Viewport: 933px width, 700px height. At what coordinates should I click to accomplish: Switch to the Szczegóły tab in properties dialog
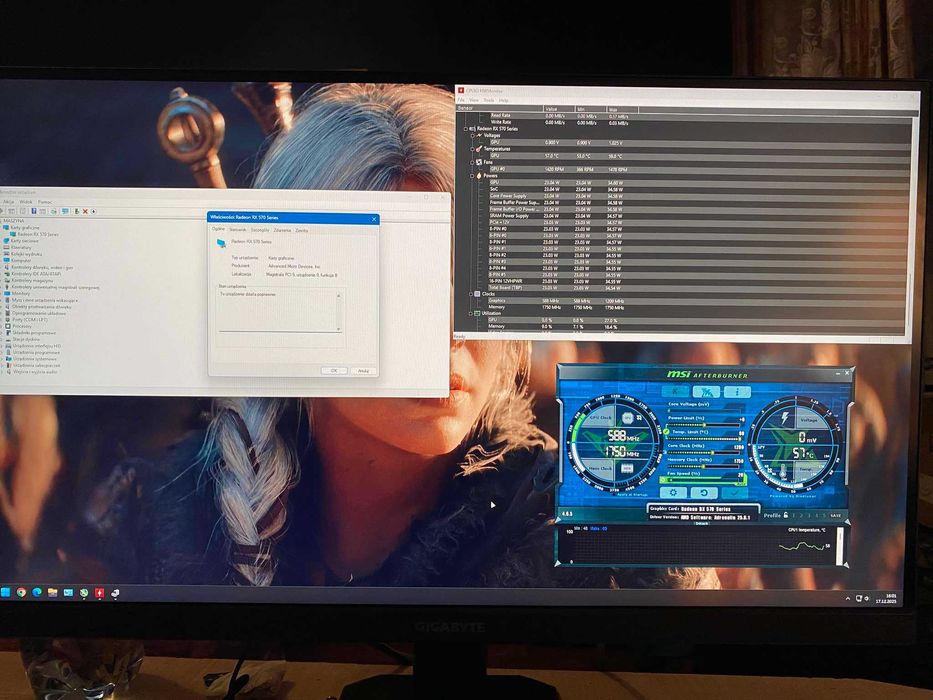click(x=260, y=230)
